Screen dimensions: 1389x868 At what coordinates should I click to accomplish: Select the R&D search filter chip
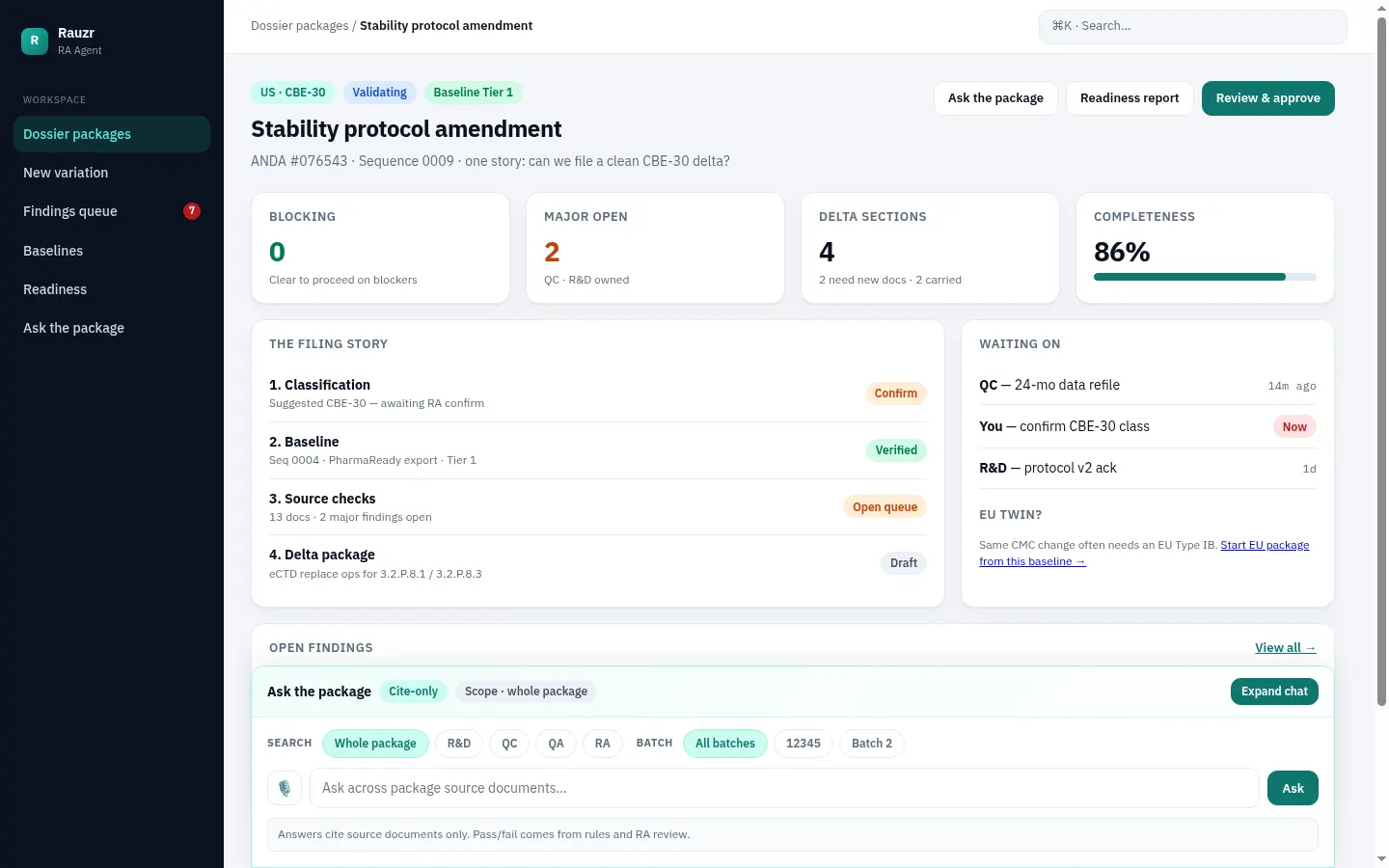pos(459,744)
